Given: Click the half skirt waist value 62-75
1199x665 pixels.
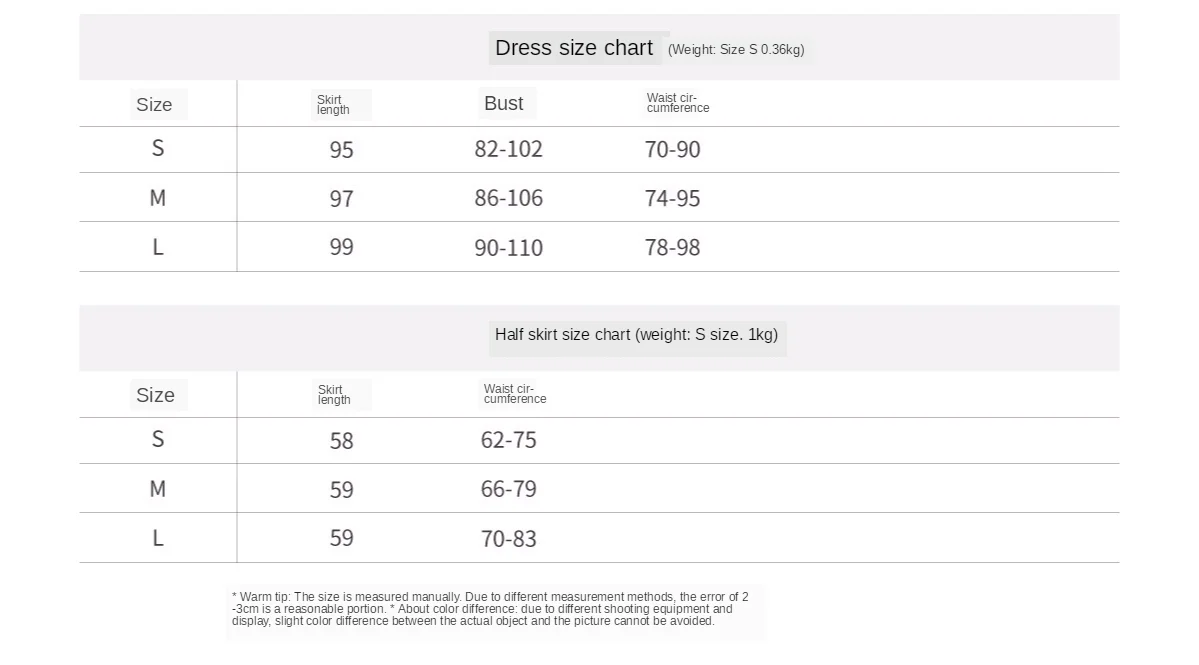Looking at the screenshot, I should coord(509,440).
